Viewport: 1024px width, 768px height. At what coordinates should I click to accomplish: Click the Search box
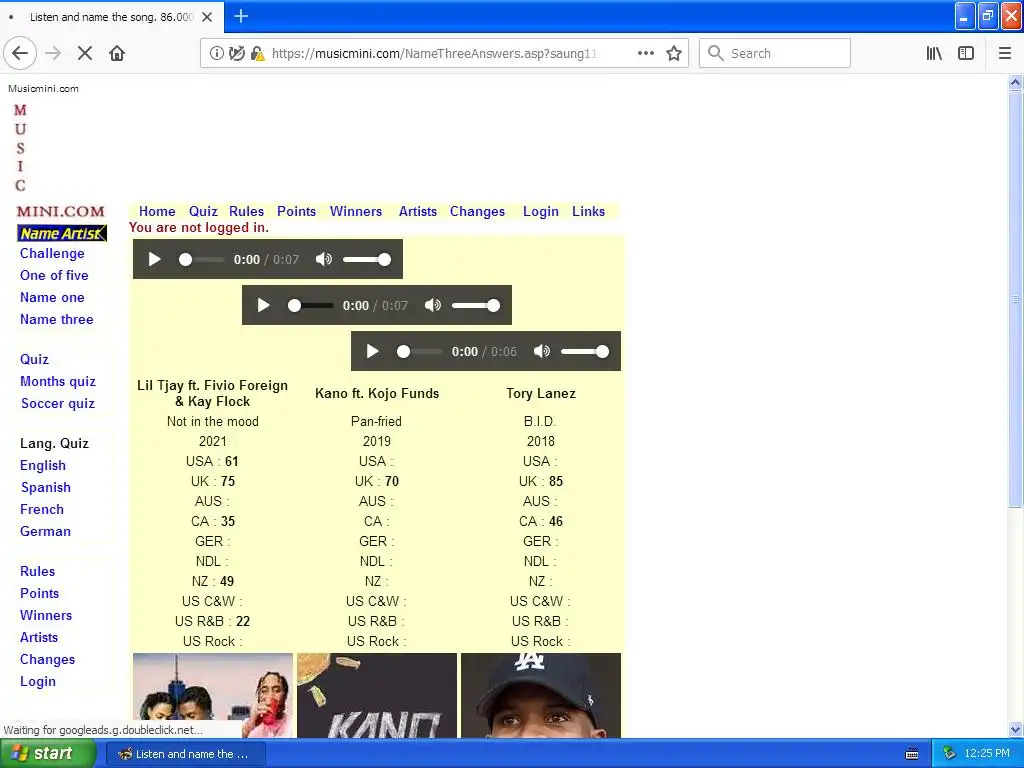click(x=775, y=53)
